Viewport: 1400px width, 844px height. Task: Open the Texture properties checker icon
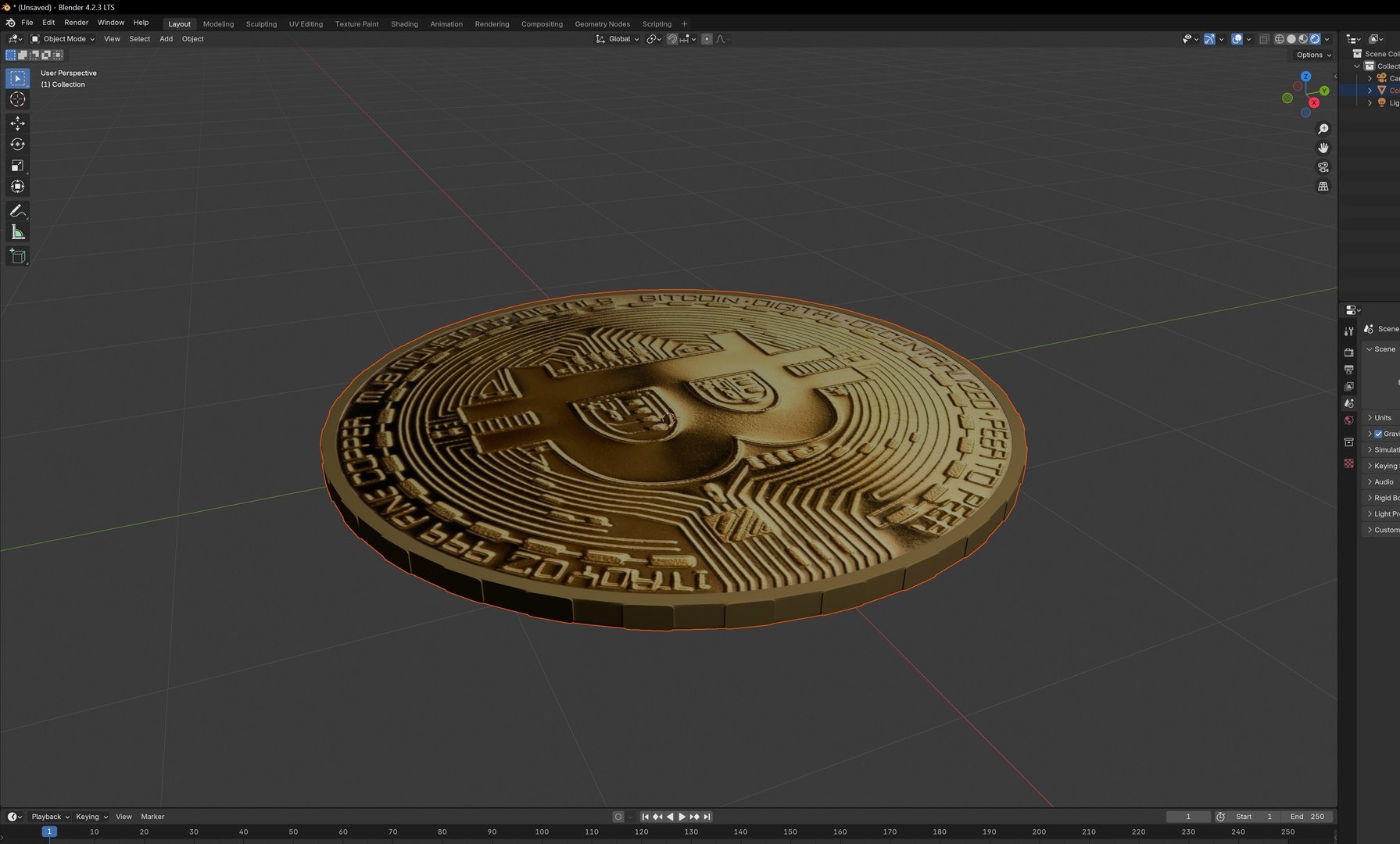pyautogui.click(x=1349, y=463)
